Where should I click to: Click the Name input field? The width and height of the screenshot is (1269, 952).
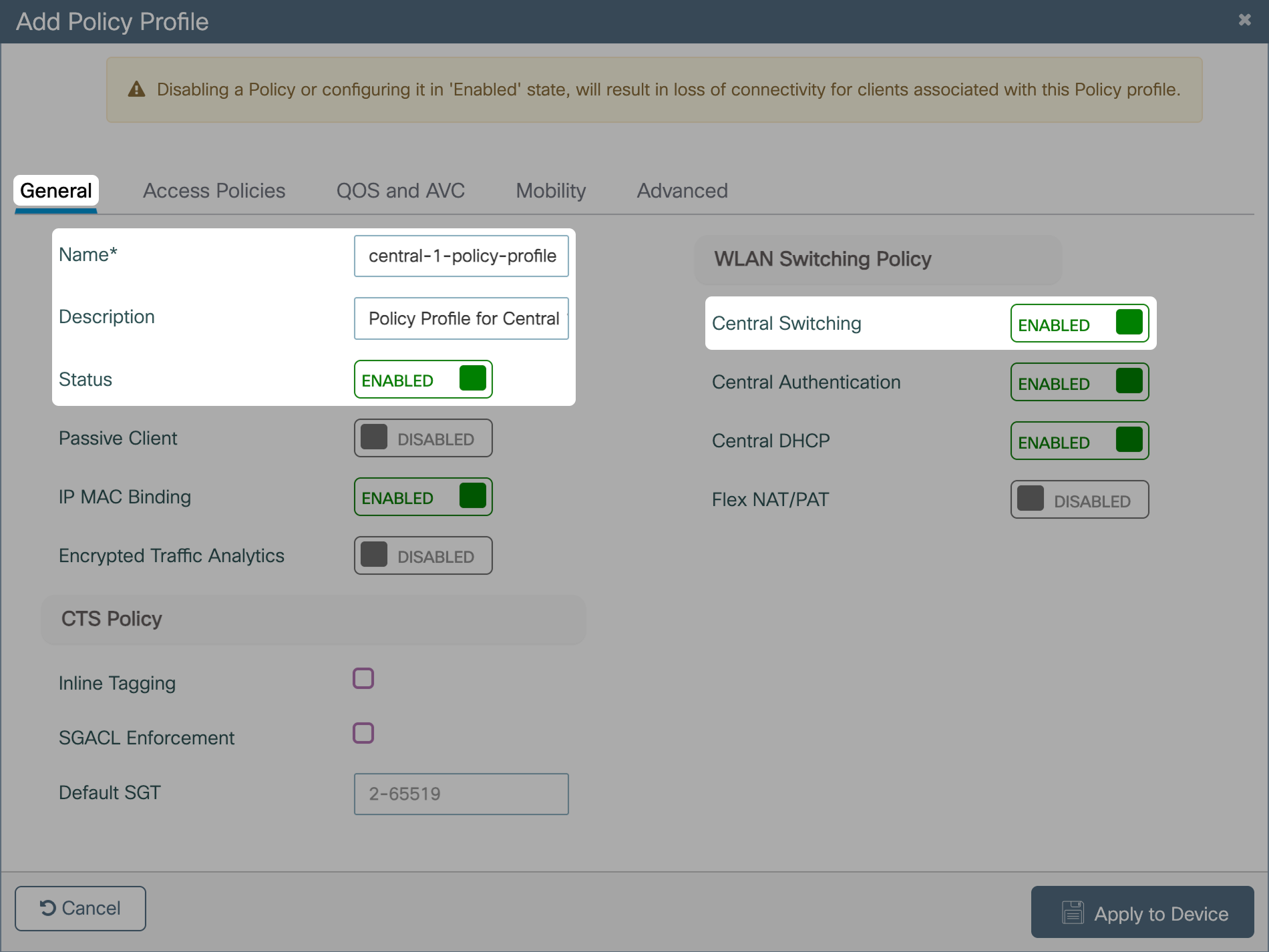461,256
